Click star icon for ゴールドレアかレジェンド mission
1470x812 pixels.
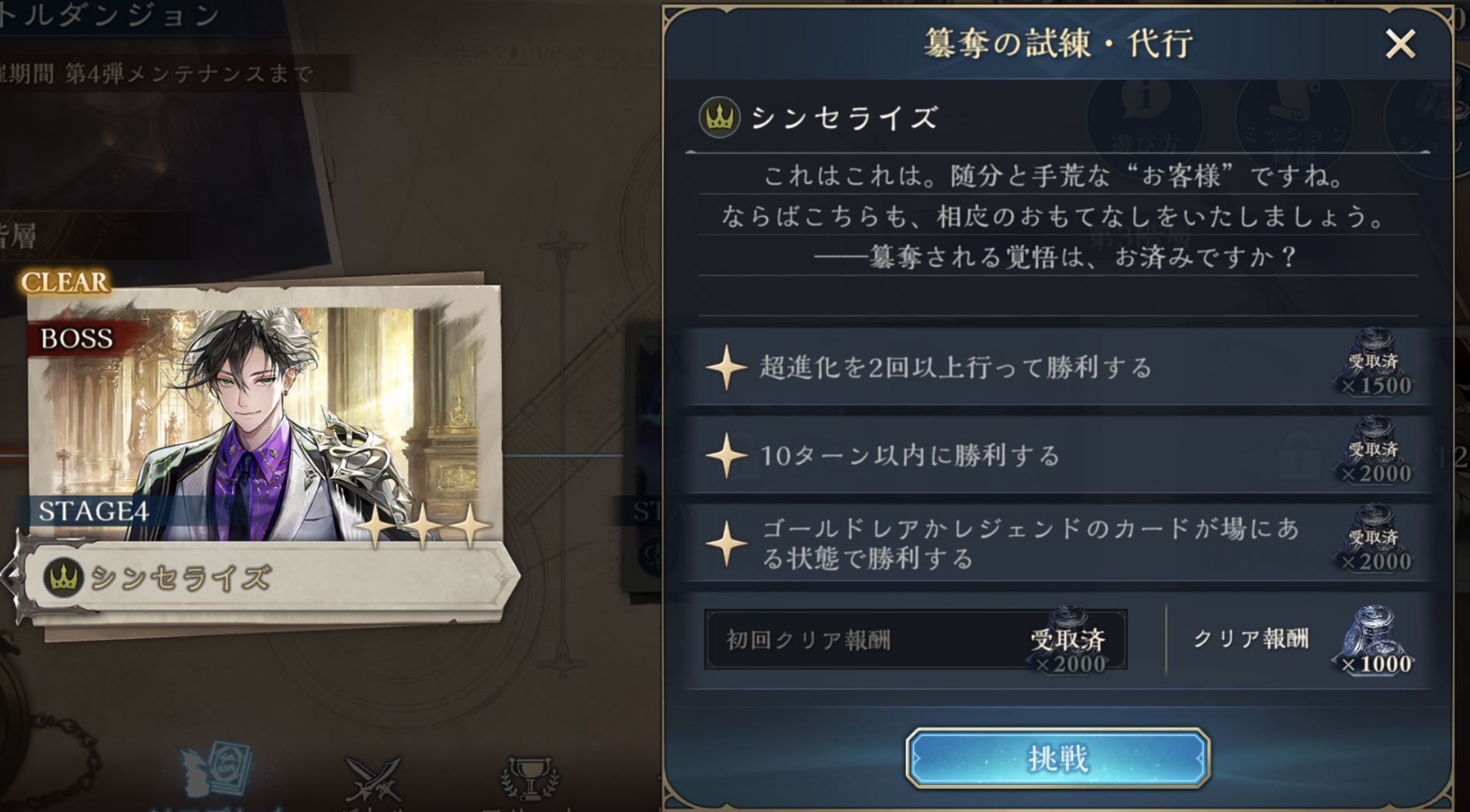726,543
